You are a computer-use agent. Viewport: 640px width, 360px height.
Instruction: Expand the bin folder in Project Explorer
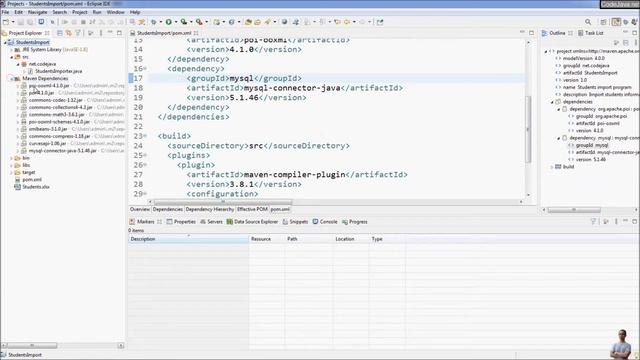pyautogui.click(x=11, y=158)
